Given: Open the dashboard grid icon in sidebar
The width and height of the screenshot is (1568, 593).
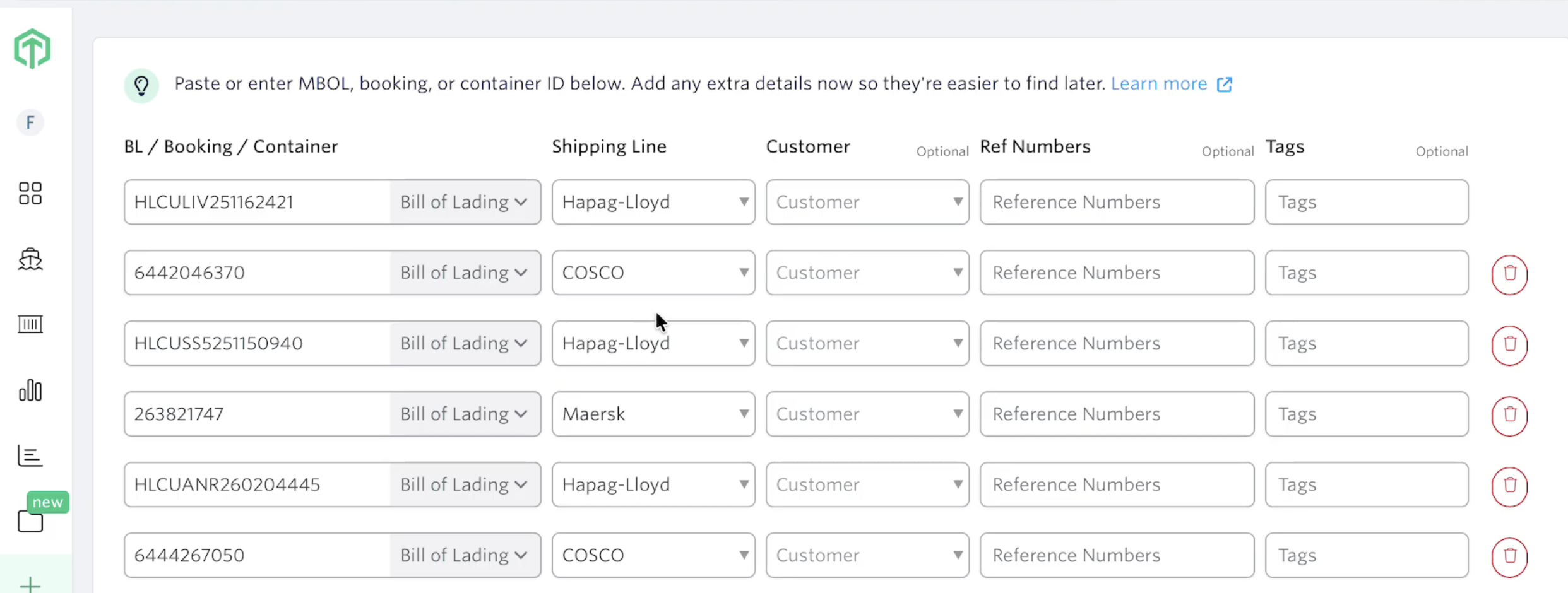Looking at the screenshot, I should click(30, 193).
